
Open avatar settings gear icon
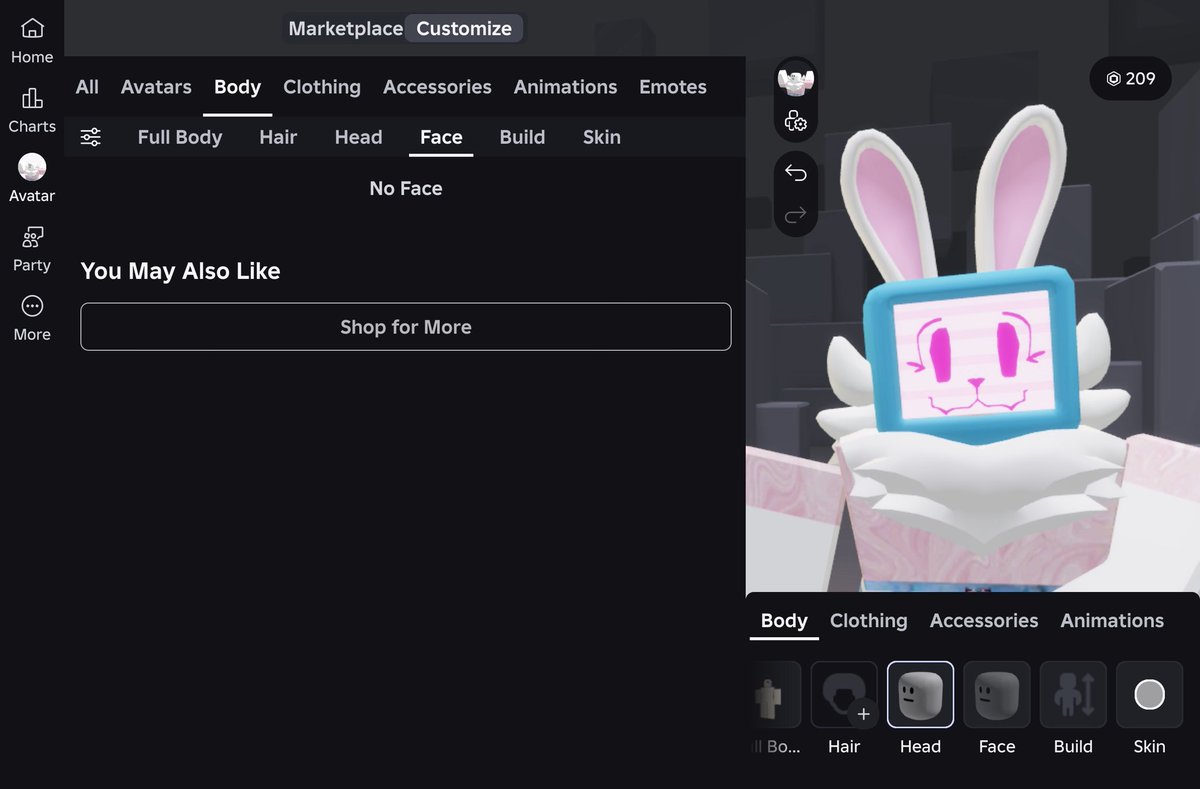click(796, 121)
